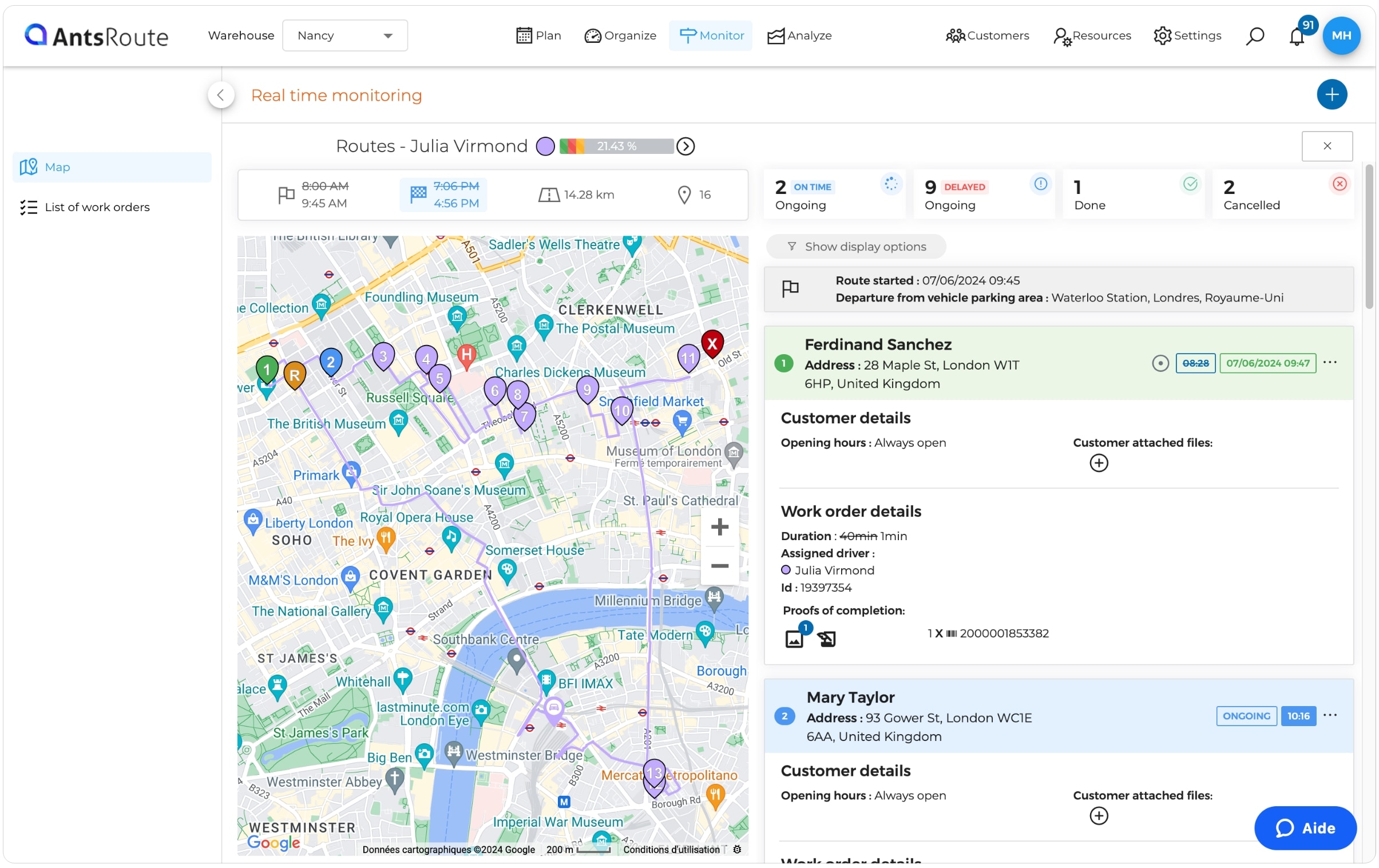Click the right panel vertical scrollbar
Viewport: 1379px width, 868px height.
1369,237
